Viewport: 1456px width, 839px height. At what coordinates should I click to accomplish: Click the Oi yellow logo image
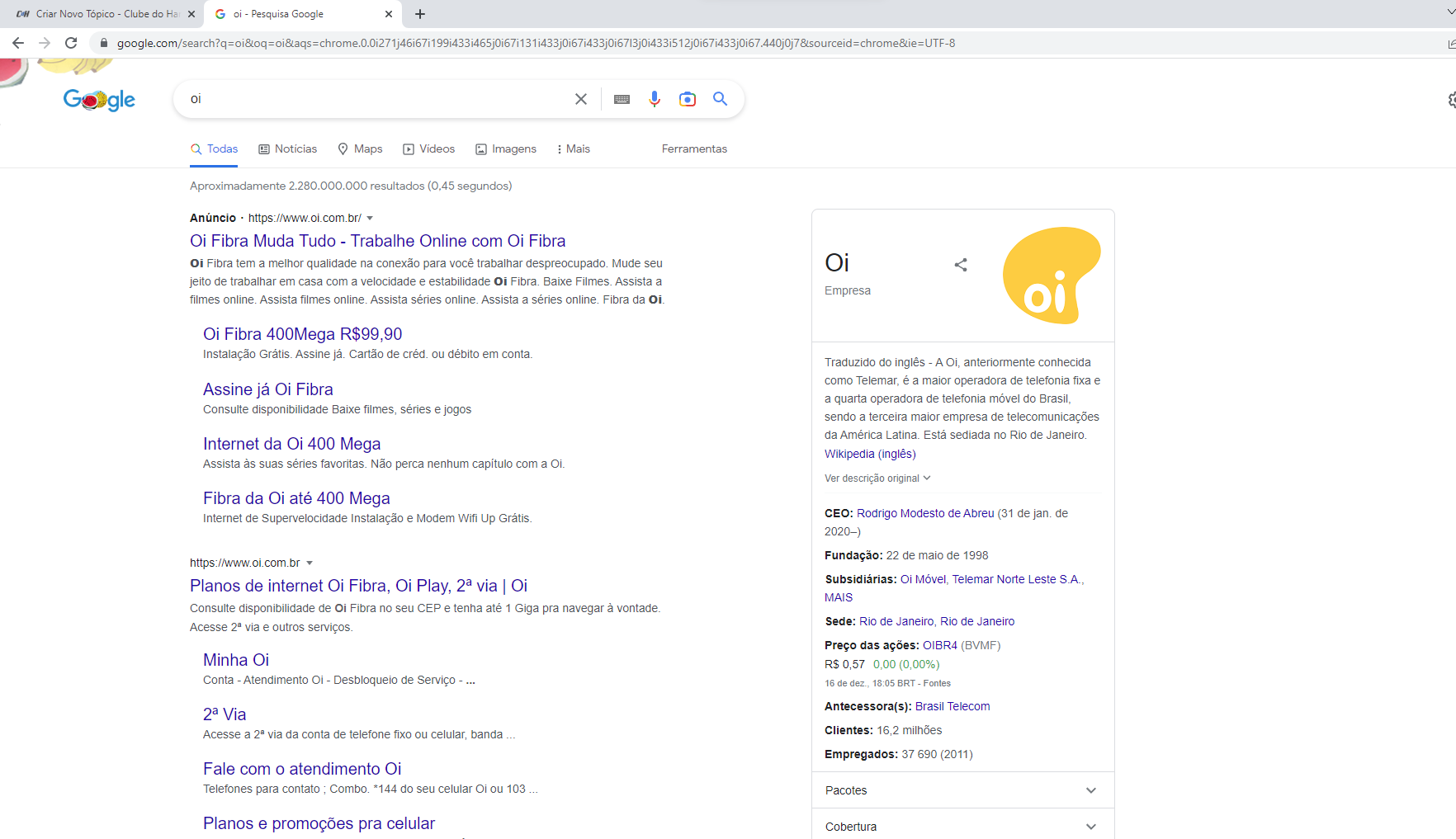[1052, 276]
